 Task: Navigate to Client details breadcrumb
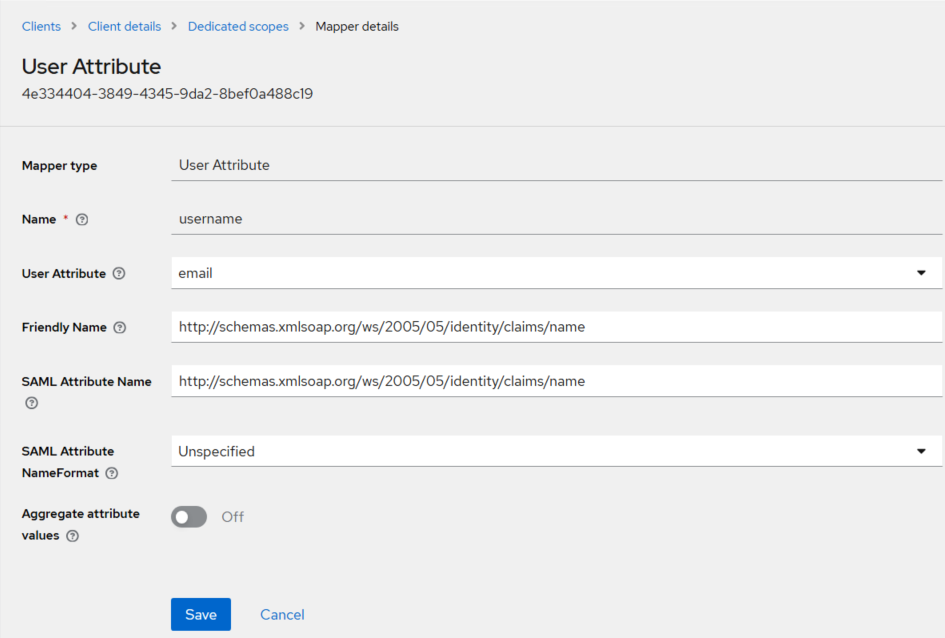(124, 27)
